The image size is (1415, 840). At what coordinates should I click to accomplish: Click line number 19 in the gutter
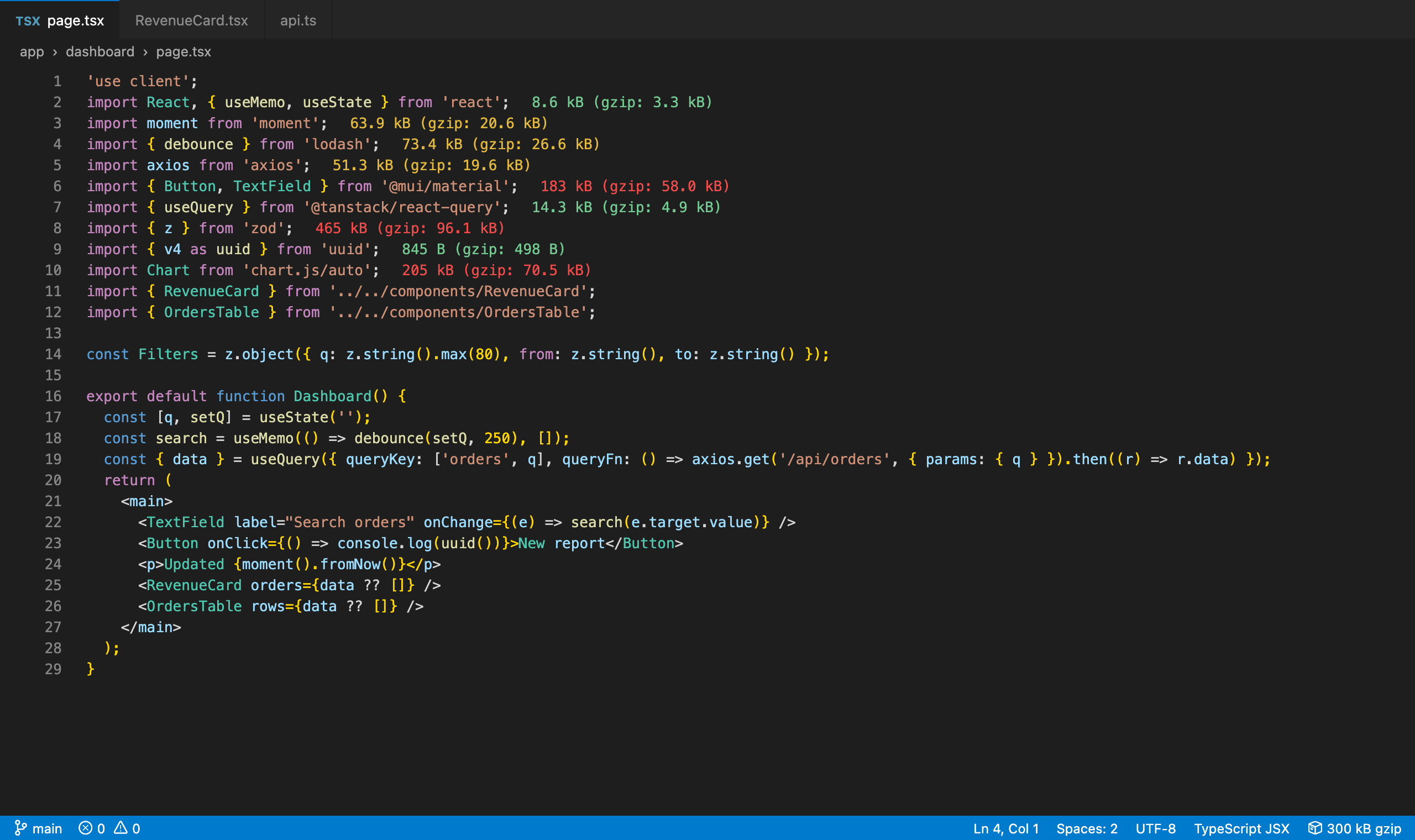(x=53, y=459)
